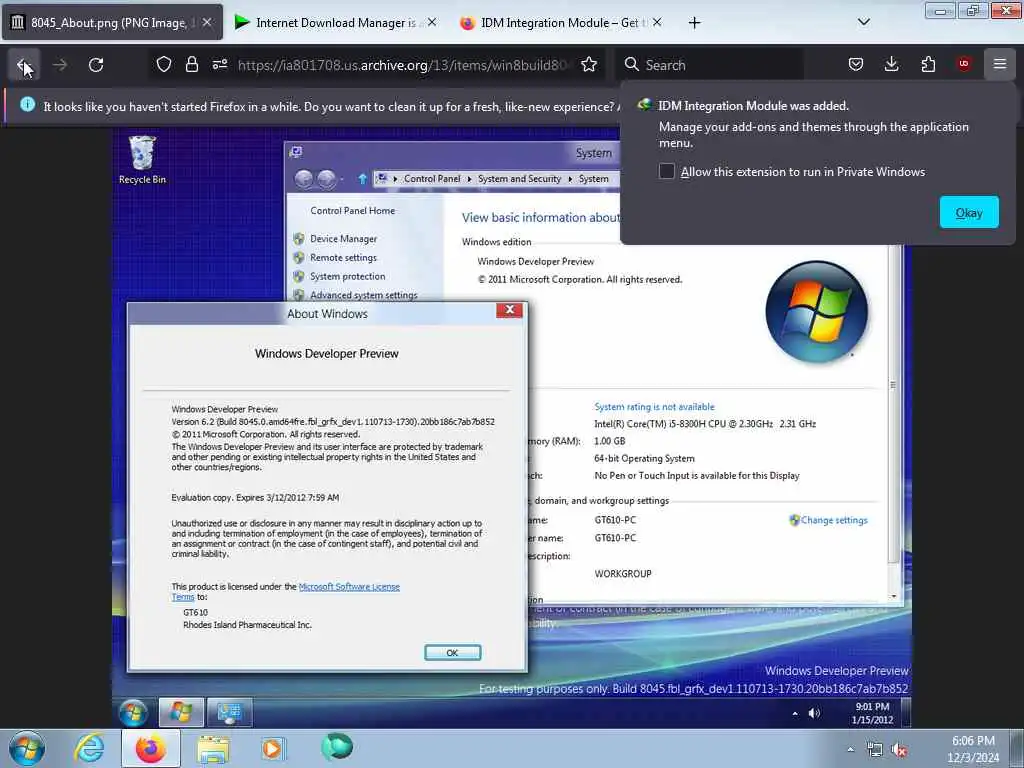Show hidden system tray icons

point(850,750)
